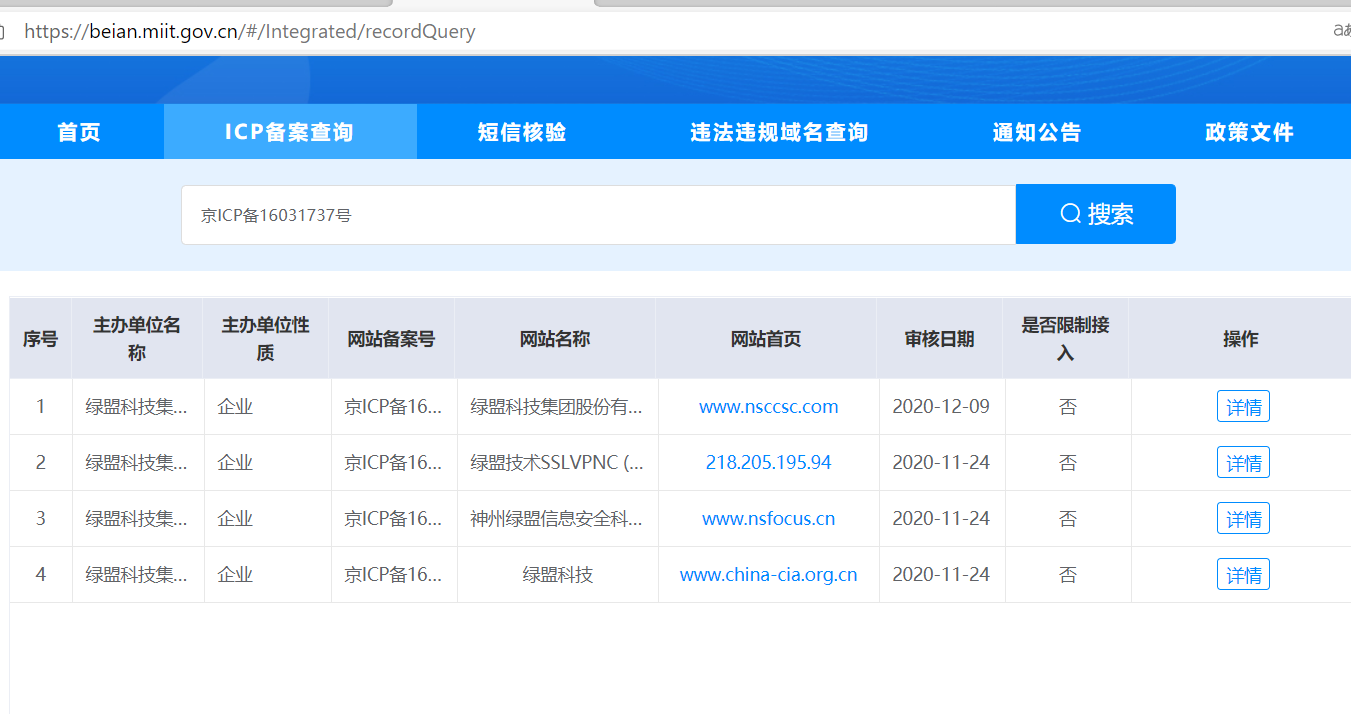
Task: Click audit date 2020-11-24 in row 4
Action: [x=941, y=575]
